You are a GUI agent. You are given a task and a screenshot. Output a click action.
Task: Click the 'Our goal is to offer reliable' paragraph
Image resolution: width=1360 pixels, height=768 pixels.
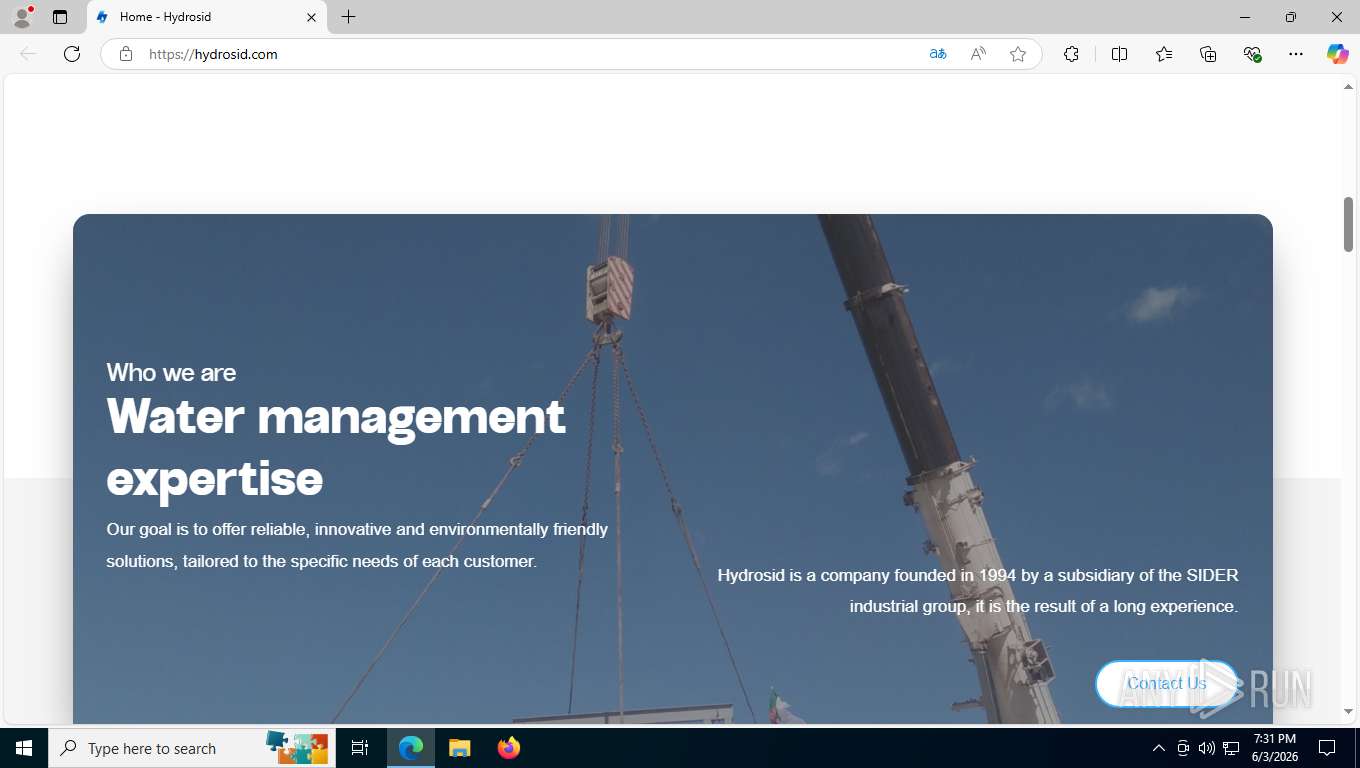pos(357,545)
